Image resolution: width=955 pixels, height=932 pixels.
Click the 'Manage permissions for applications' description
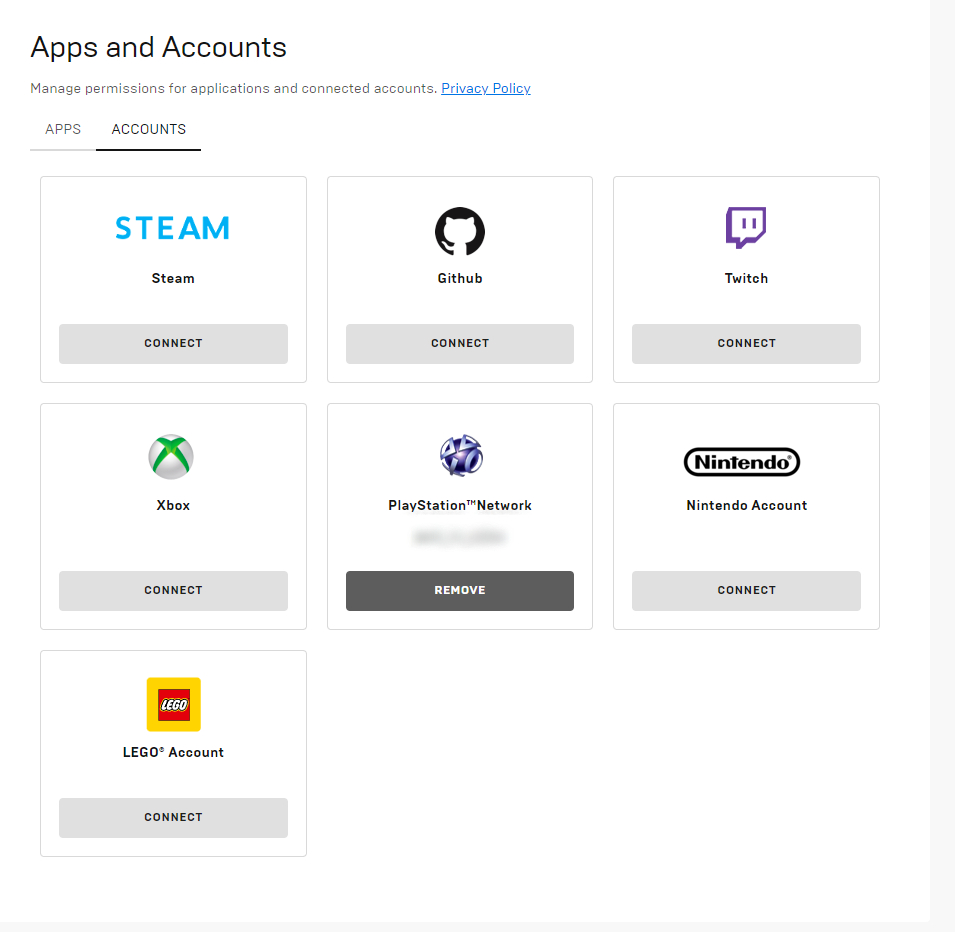(234, 88)
